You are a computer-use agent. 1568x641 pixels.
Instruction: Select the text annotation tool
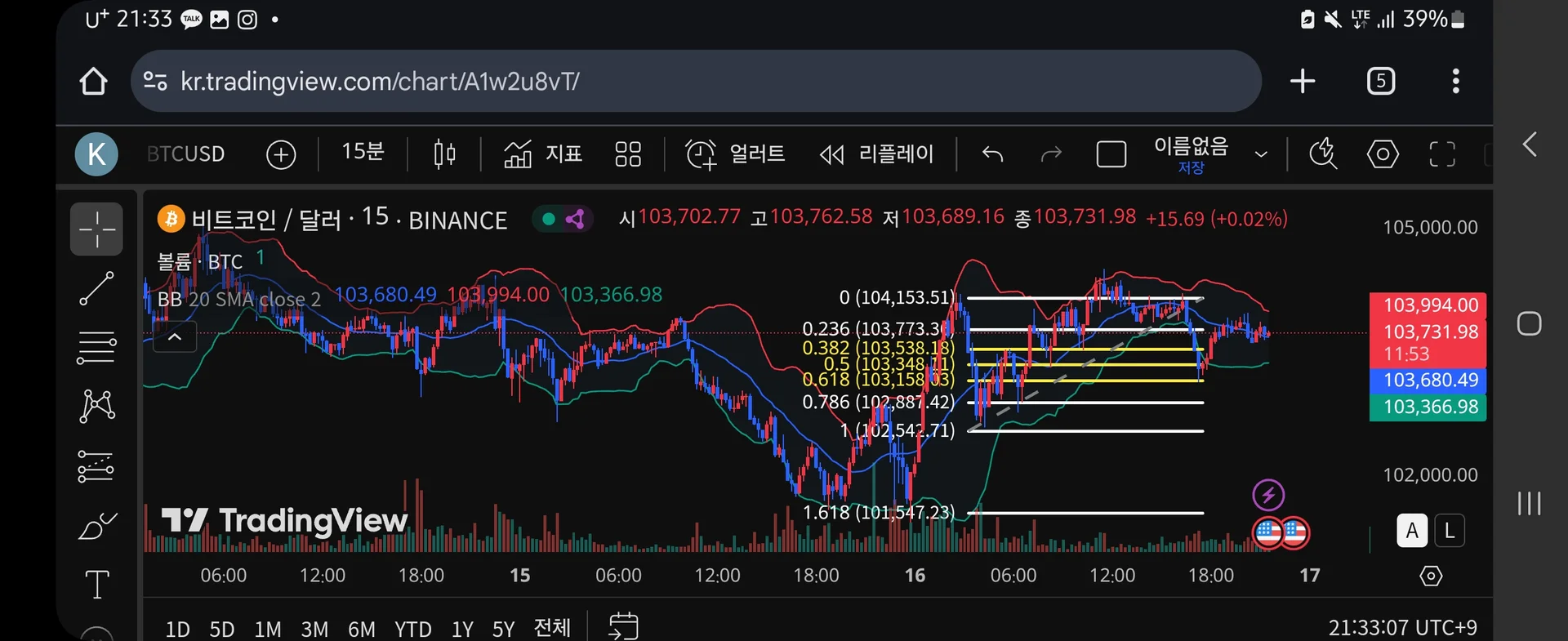coord(96,585)
